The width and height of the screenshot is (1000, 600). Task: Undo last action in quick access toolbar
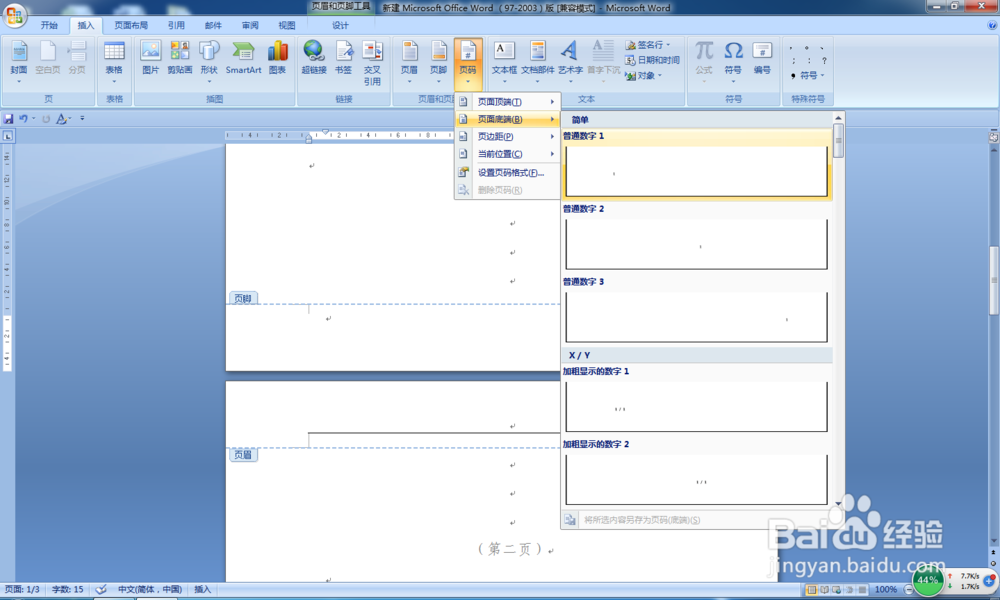[24, 119]
